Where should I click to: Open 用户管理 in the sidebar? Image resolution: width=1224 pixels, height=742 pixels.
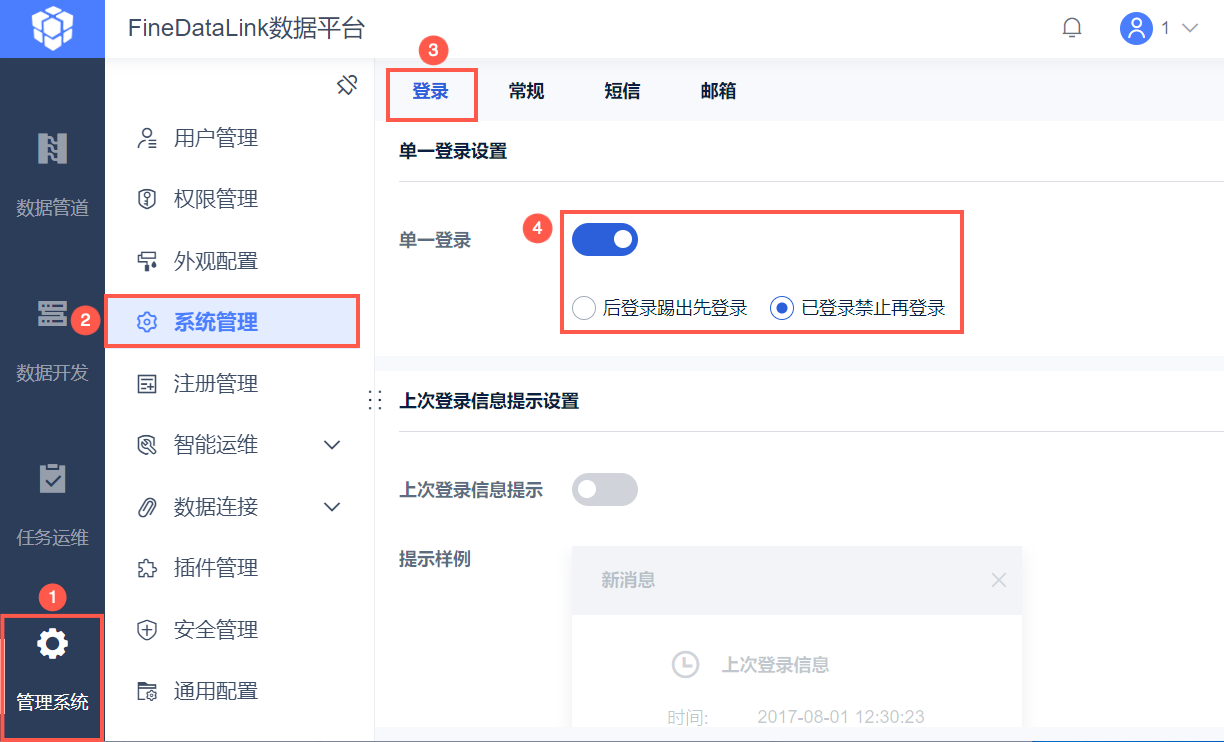215,138
